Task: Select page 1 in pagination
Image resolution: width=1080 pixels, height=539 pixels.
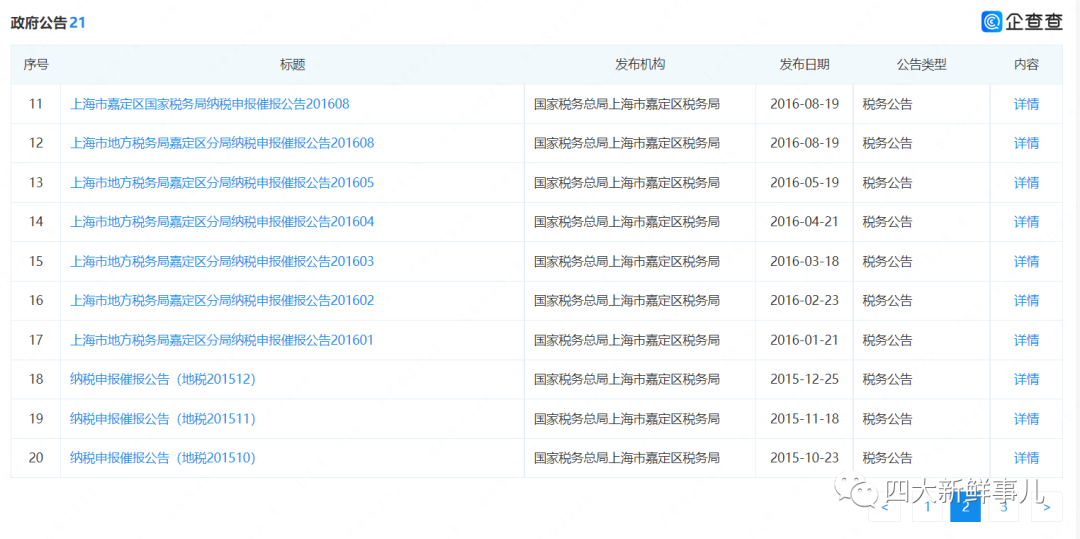Action: click(x=927, y=508)
